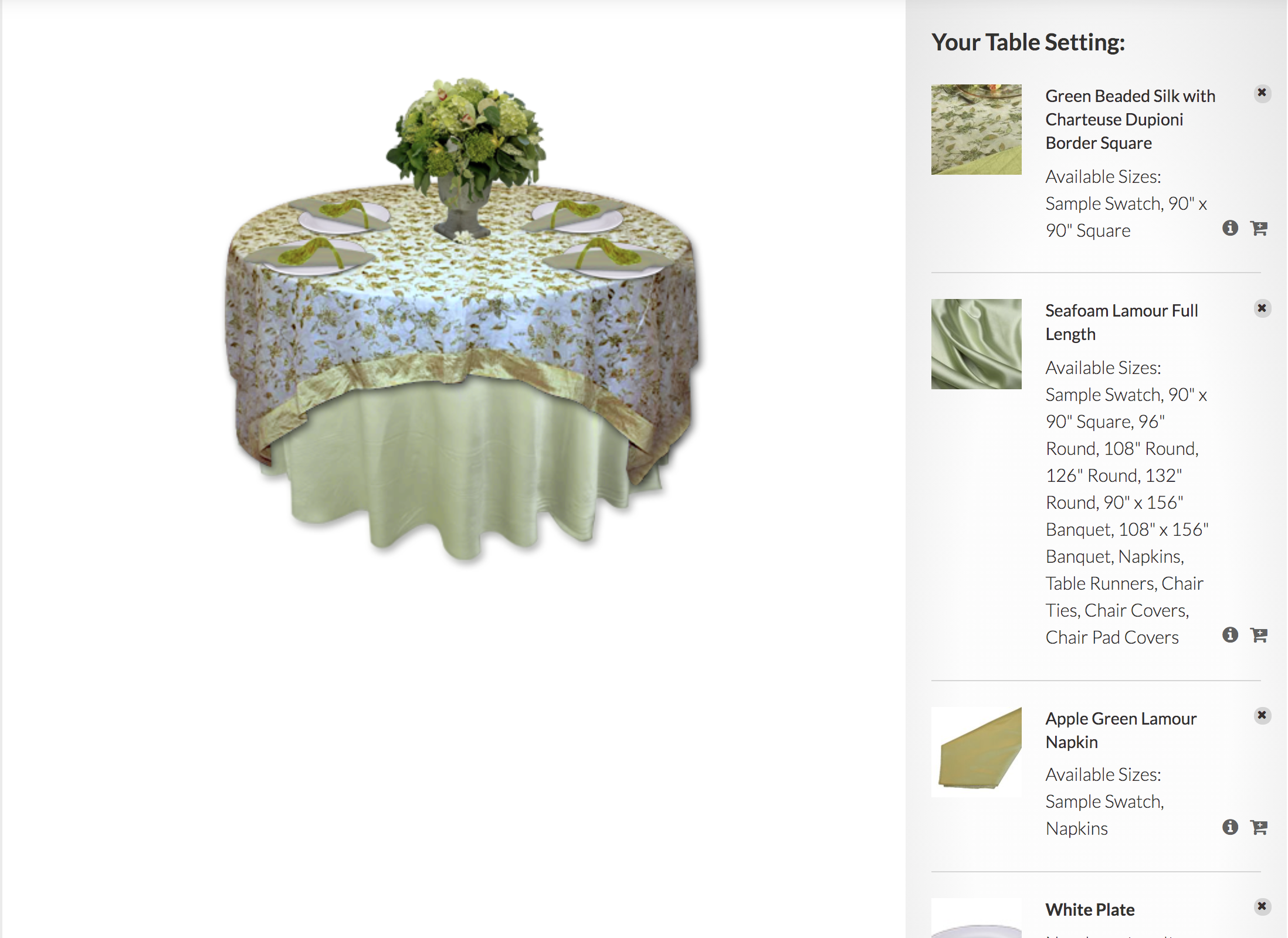1288x938 pixels.
Task: Remove Green Beaded Silk item from table setting
Action: pos(1262,93)
